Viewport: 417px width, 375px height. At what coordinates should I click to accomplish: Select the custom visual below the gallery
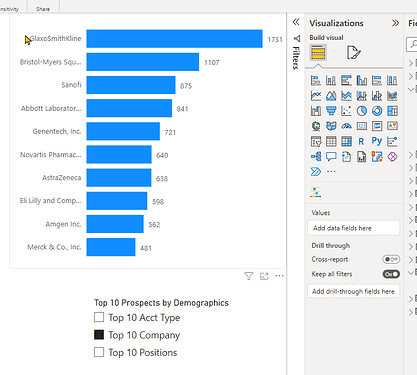click(316, 192)
